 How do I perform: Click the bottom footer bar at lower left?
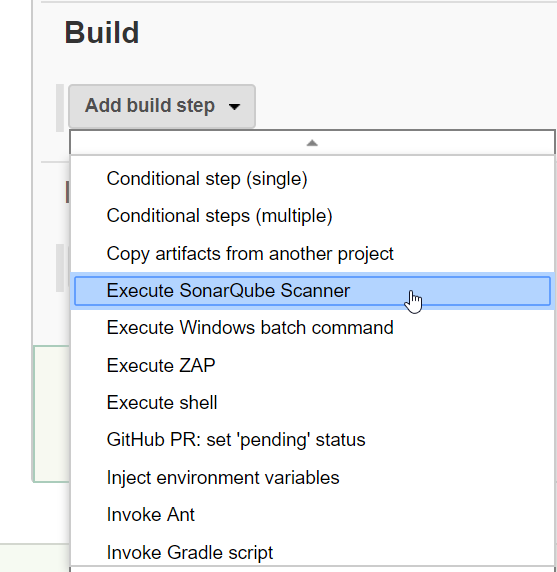click(x=35, y=558)
